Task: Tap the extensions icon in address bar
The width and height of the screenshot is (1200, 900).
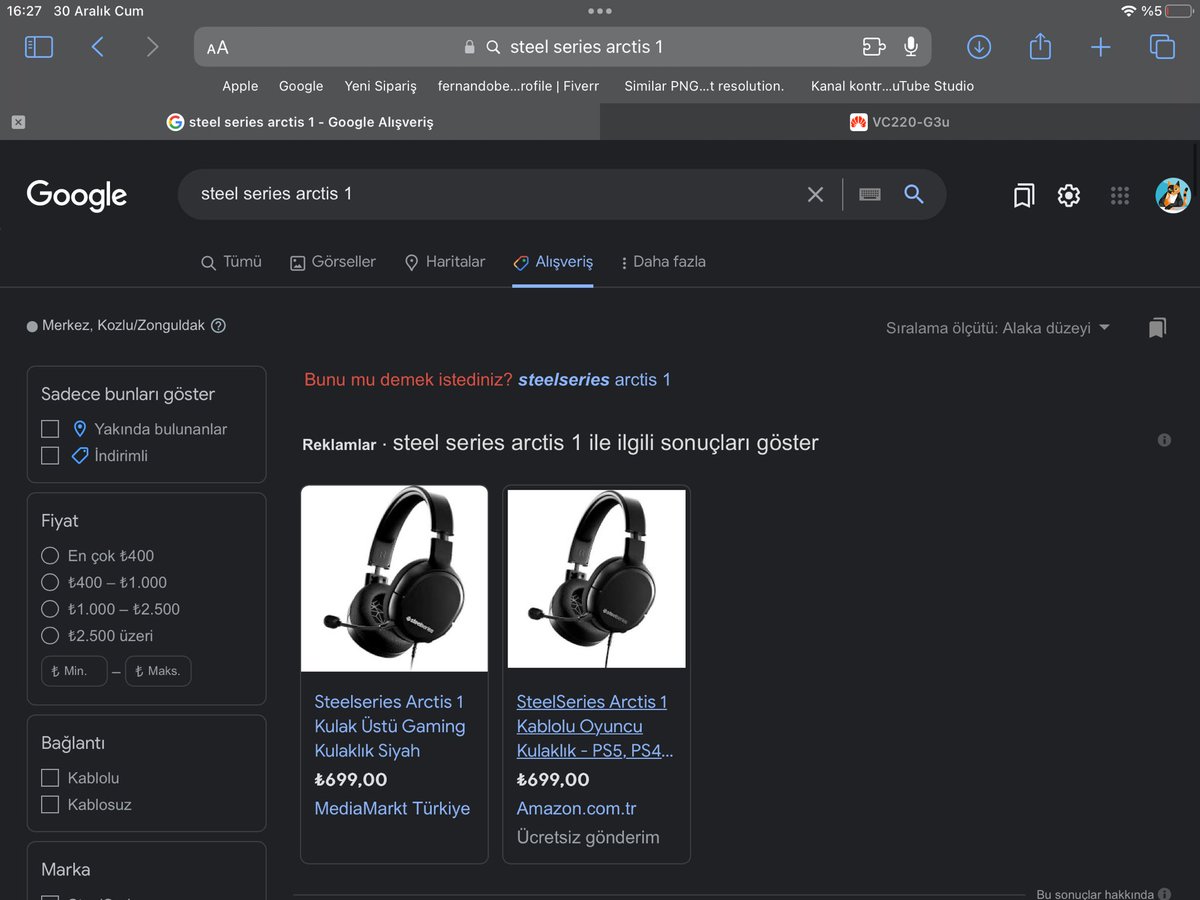Action: point(874,47)
